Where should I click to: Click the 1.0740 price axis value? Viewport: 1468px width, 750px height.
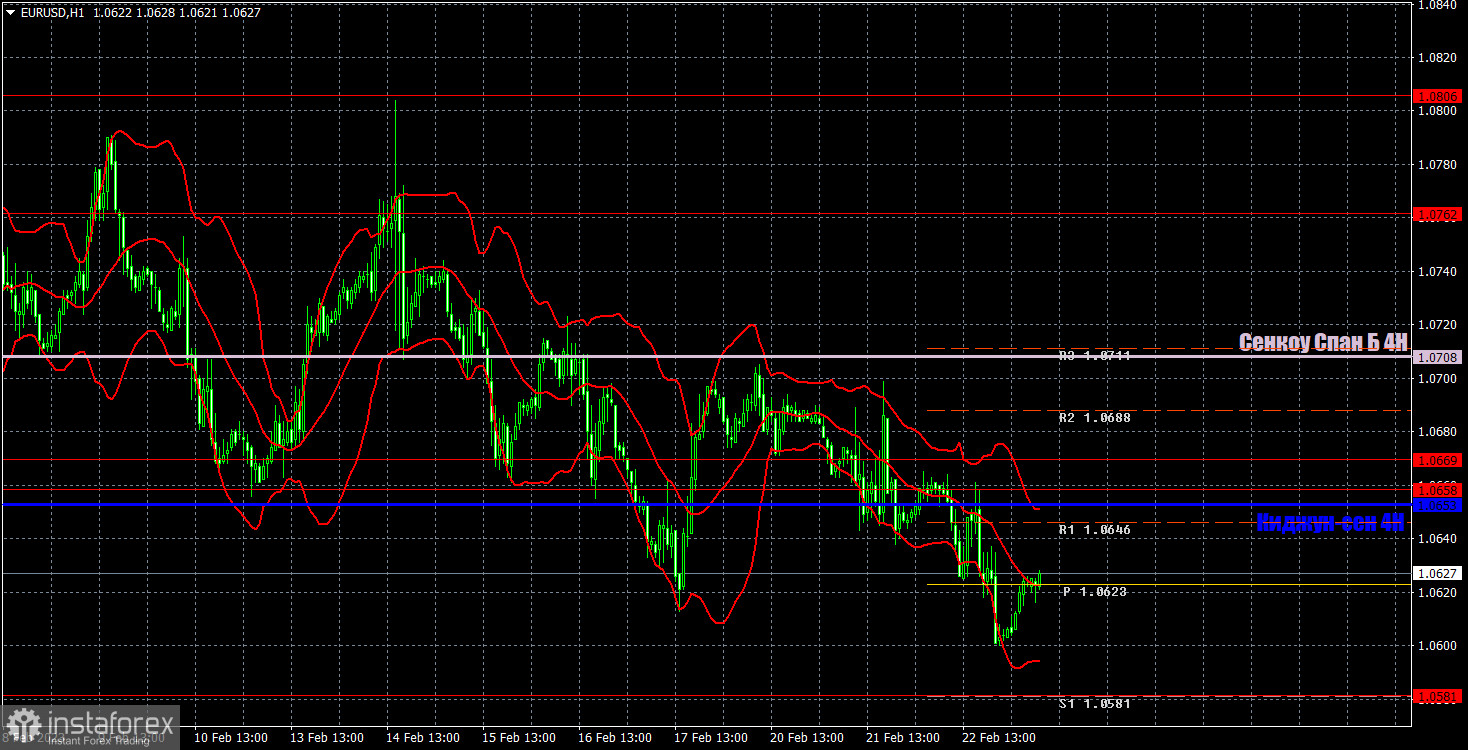click(1437, 272)
